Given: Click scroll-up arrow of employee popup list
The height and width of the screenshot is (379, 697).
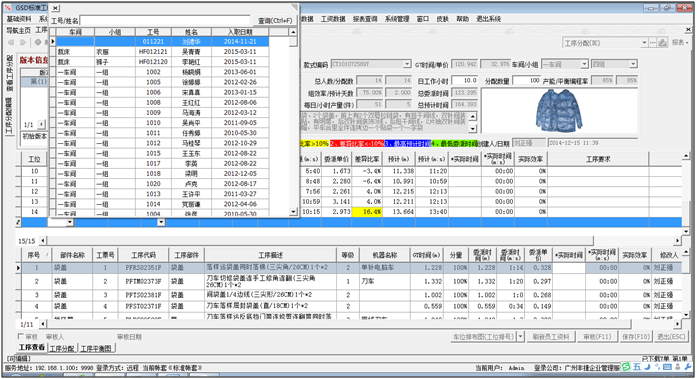Looking at the screenshot, I should coord(293,32).
